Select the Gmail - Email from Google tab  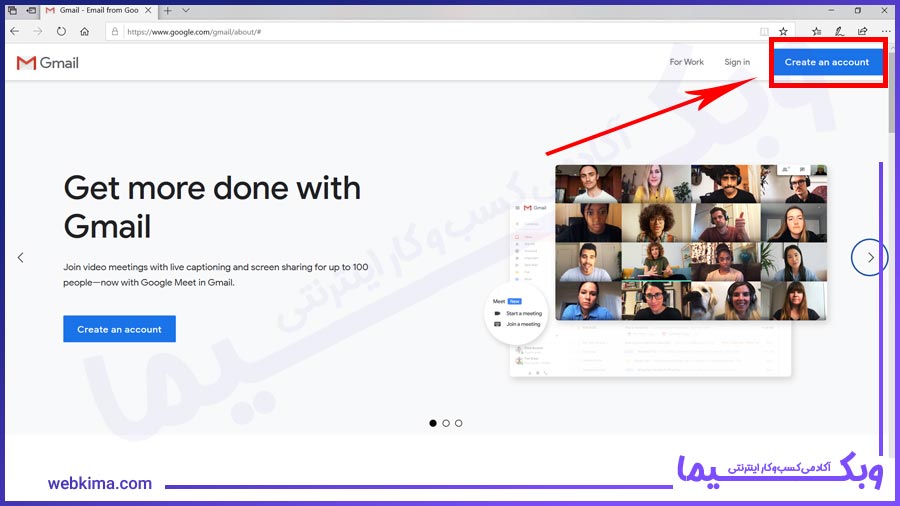coord(99,10)
